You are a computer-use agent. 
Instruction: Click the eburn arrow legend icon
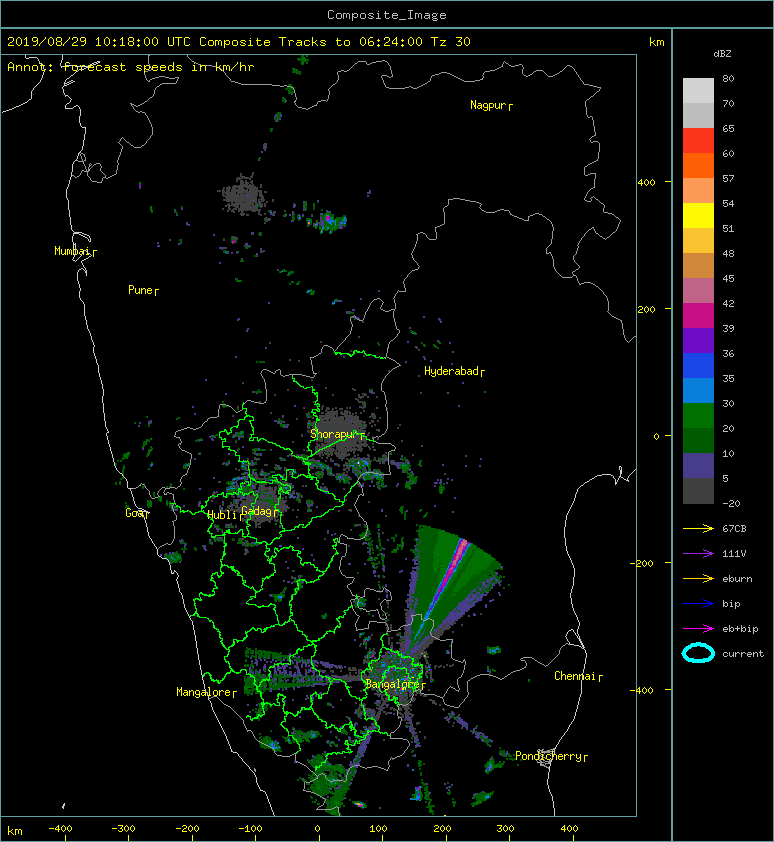tap(698, 579)
